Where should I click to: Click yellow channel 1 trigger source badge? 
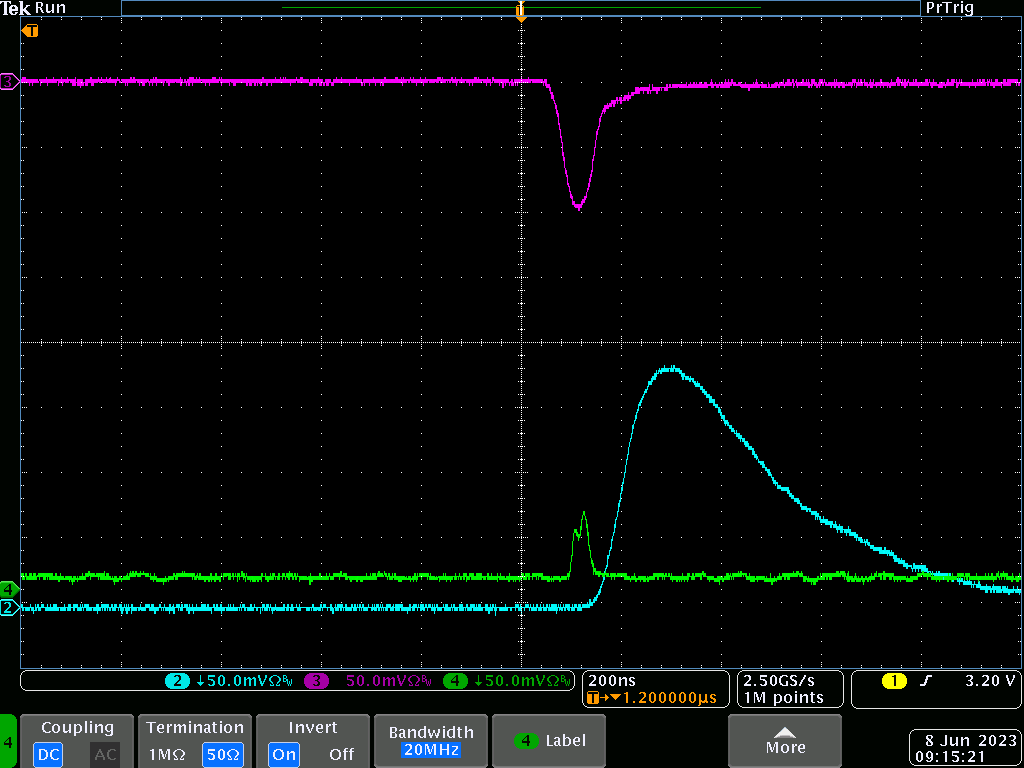893,681
